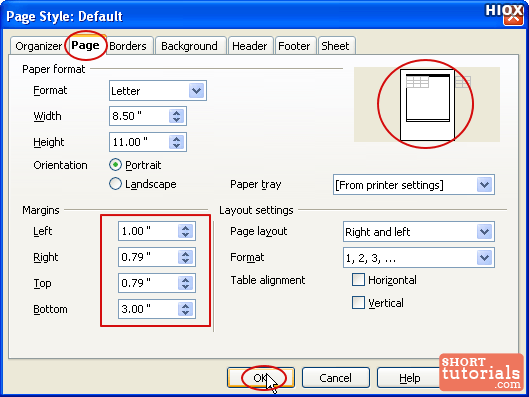The image size is (529, 397).
Task: Switch to the Footer tab
Action: (294, 46)
